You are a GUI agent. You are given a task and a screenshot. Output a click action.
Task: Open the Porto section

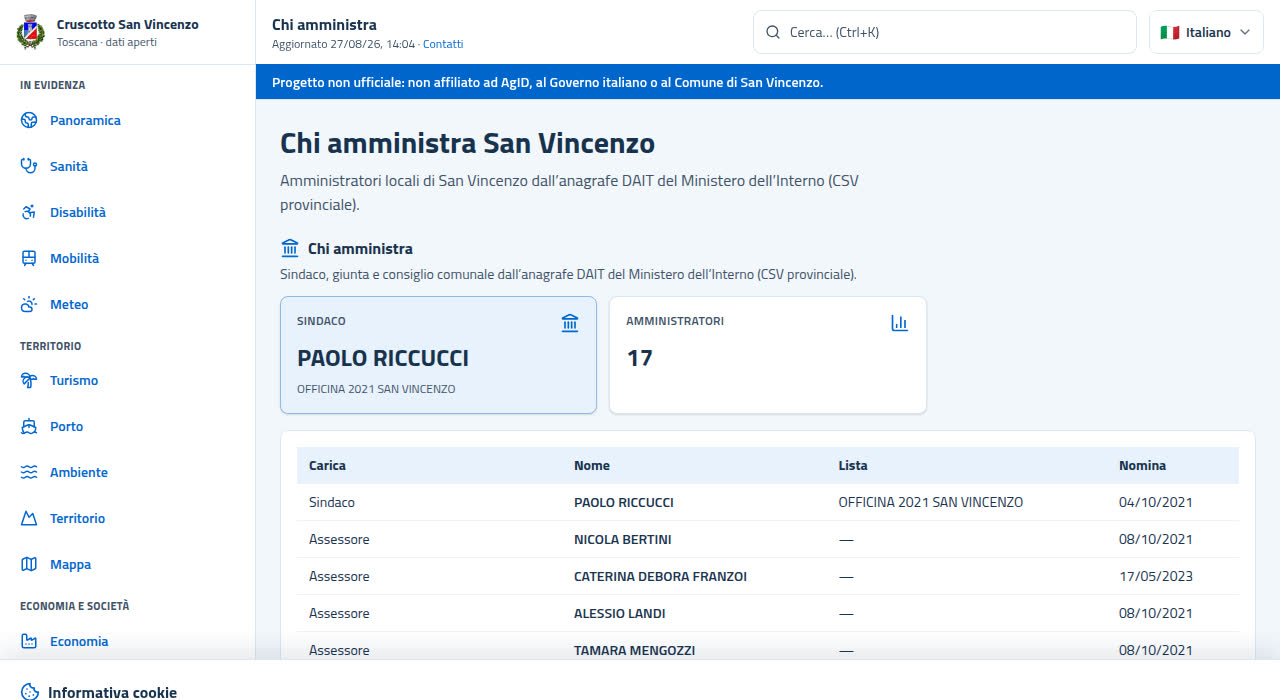point(127,427)
